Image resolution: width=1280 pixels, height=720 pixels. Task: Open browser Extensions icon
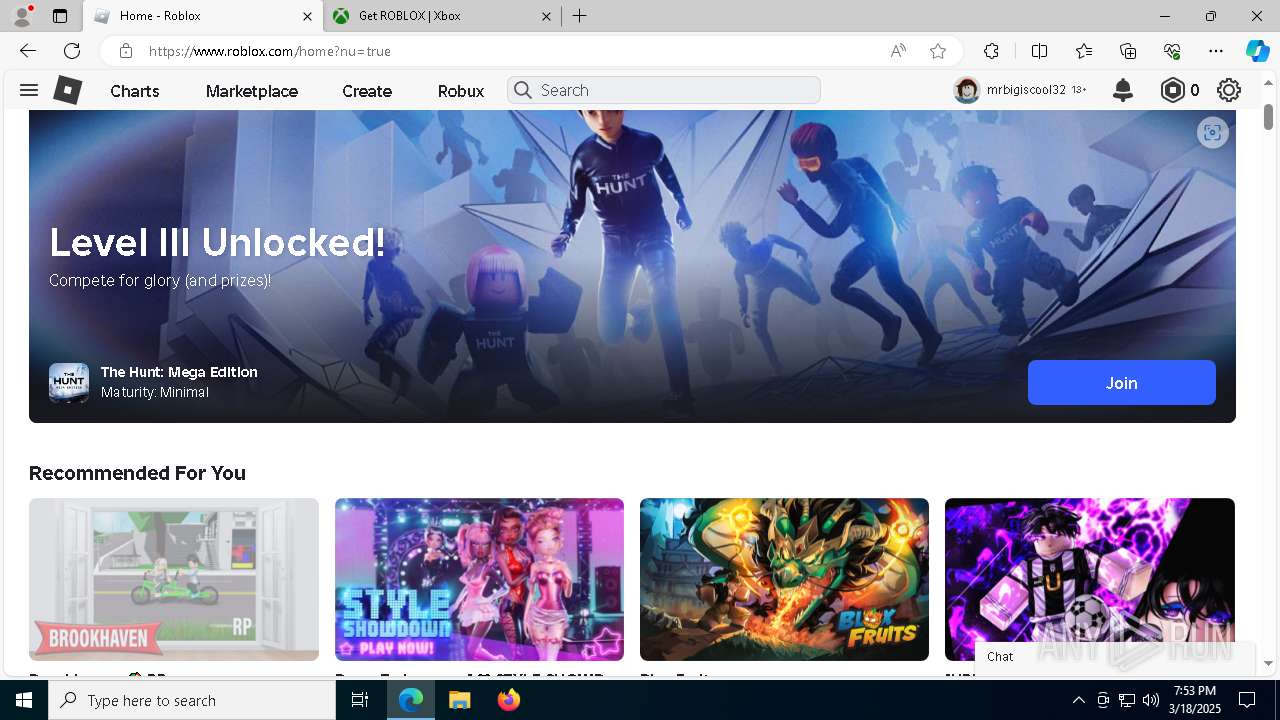click(x=991, y=51)
